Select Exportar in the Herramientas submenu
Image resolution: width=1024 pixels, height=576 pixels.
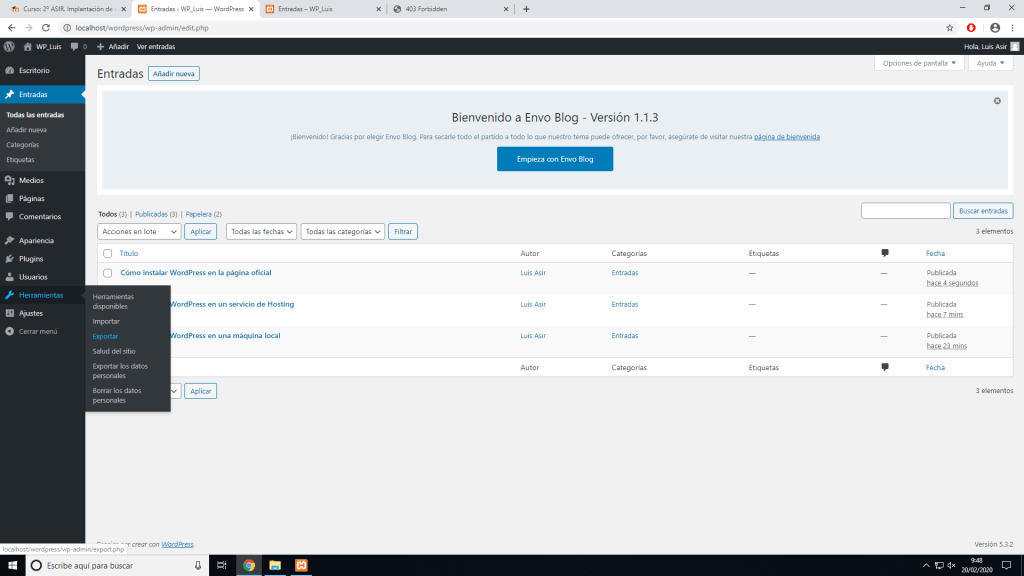[x=105, y=336]
